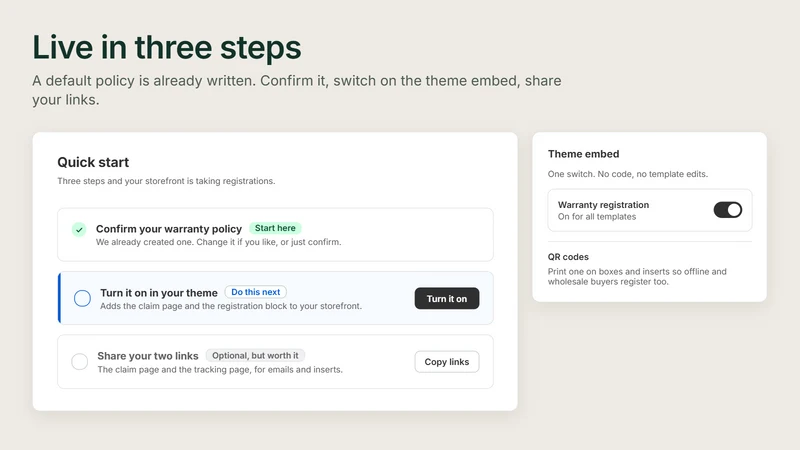
Task: Click the Live in three steps title
Action: 167,47
